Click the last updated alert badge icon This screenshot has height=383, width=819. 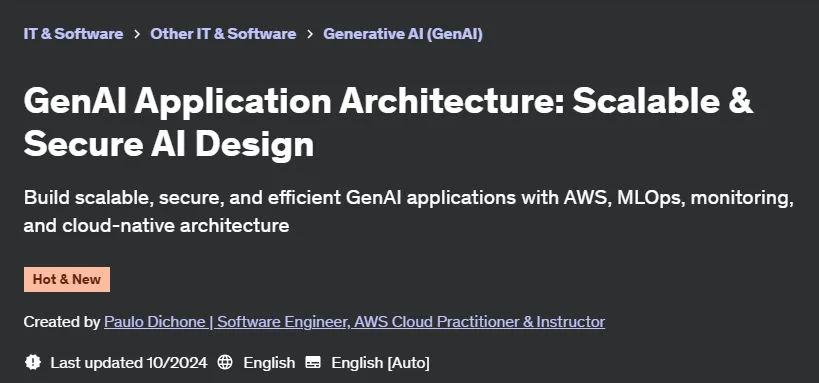point(33,362)
